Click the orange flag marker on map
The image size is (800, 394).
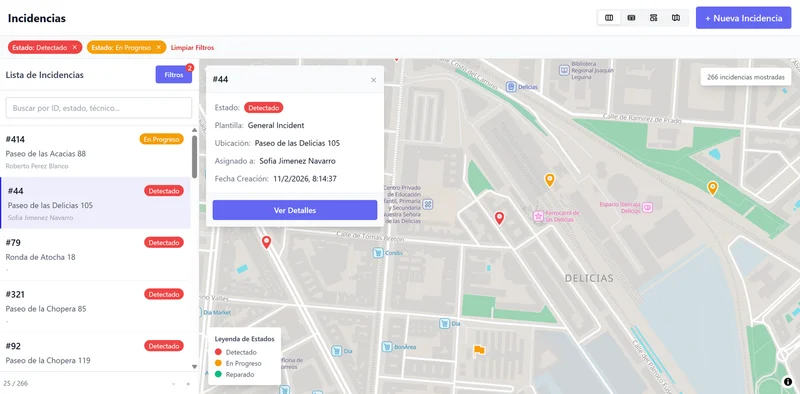(479, 350)
